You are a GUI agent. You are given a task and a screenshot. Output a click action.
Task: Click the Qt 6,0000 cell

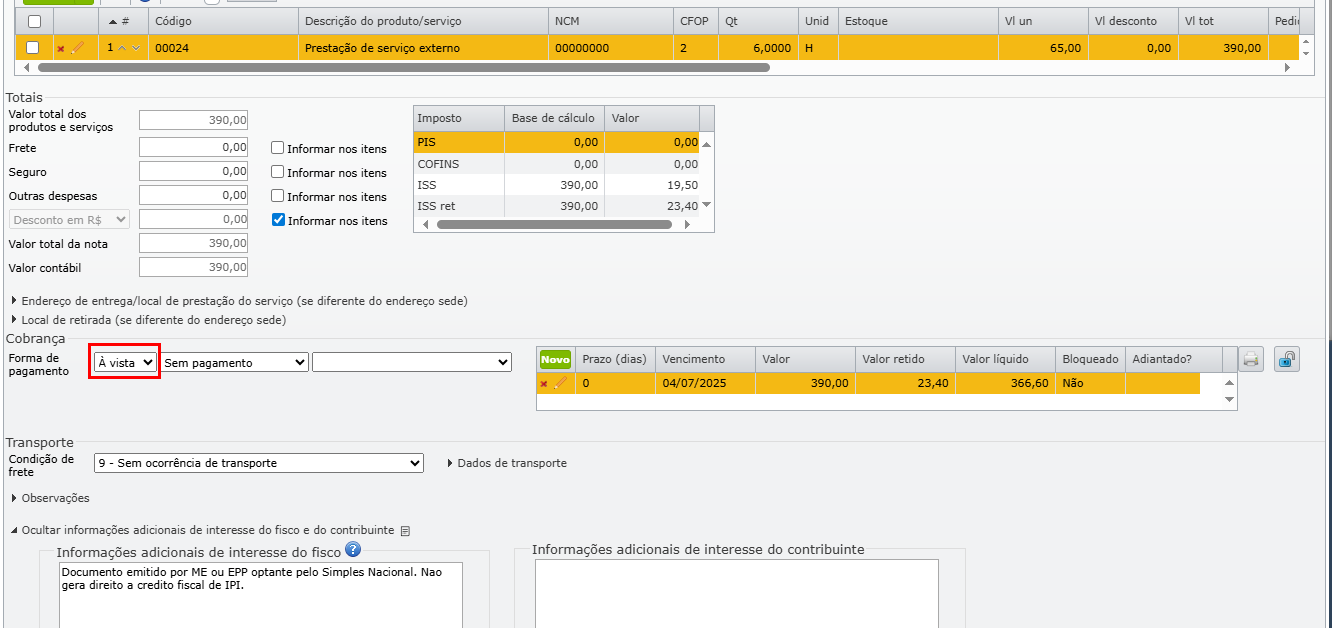(758, 48)
